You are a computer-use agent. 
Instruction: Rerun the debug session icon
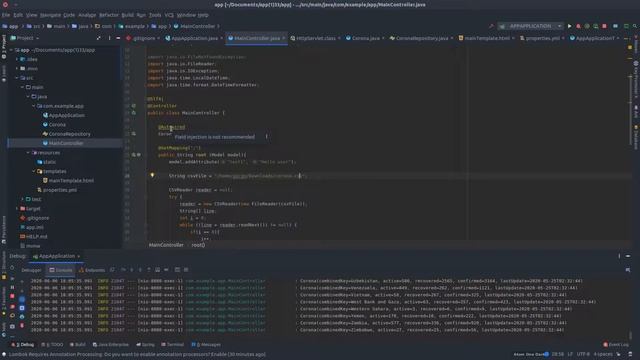[12, 268]
